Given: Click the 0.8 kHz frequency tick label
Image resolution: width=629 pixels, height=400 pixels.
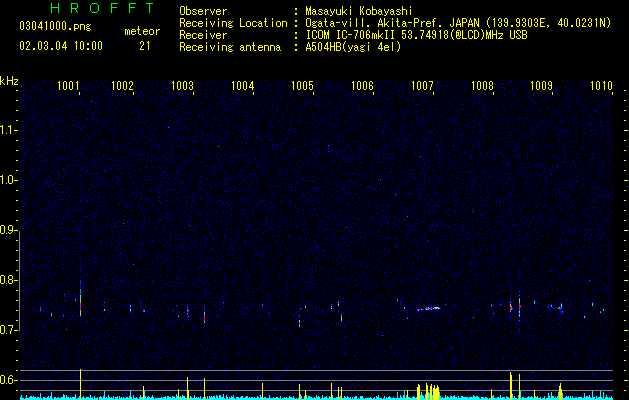Looking at the screenshot, I should click(8, 280).
